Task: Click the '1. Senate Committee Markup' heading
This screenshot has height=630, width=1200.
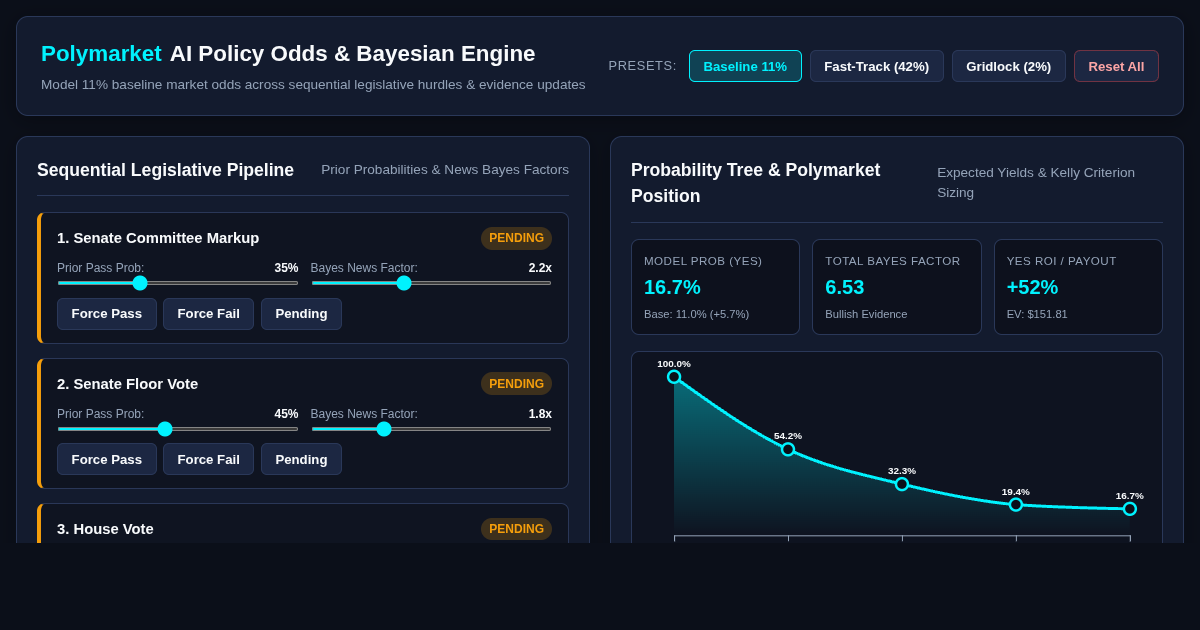Action: coord(158,238)
